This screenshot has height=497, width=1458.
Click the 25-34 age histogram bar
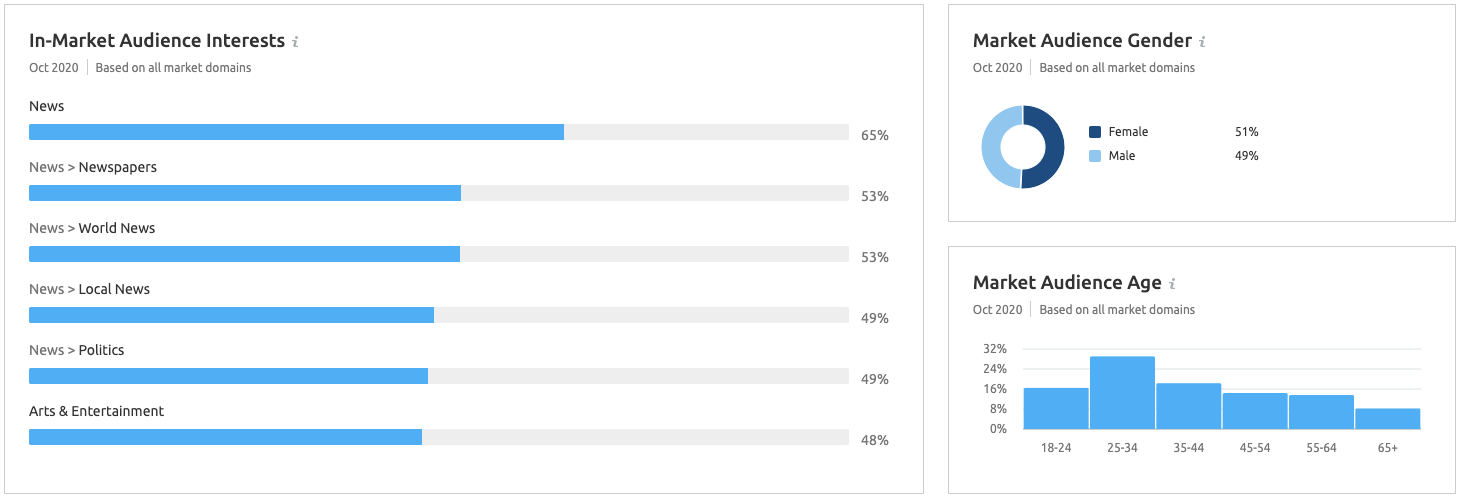[x=1122, y=393]
